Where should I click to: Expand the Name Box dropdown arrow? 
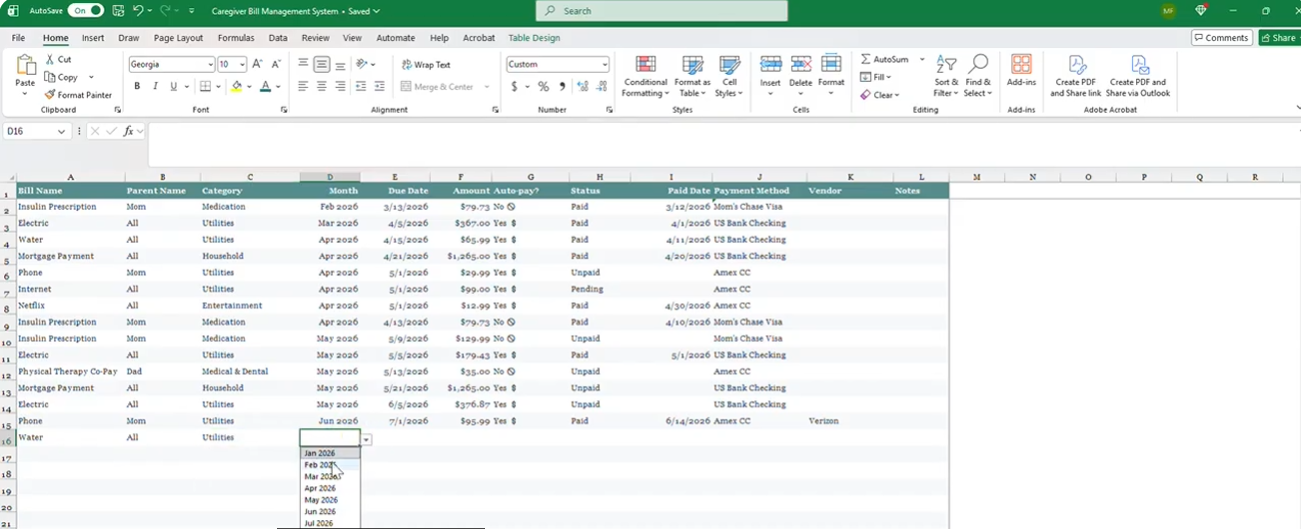(x=61, y=131)
